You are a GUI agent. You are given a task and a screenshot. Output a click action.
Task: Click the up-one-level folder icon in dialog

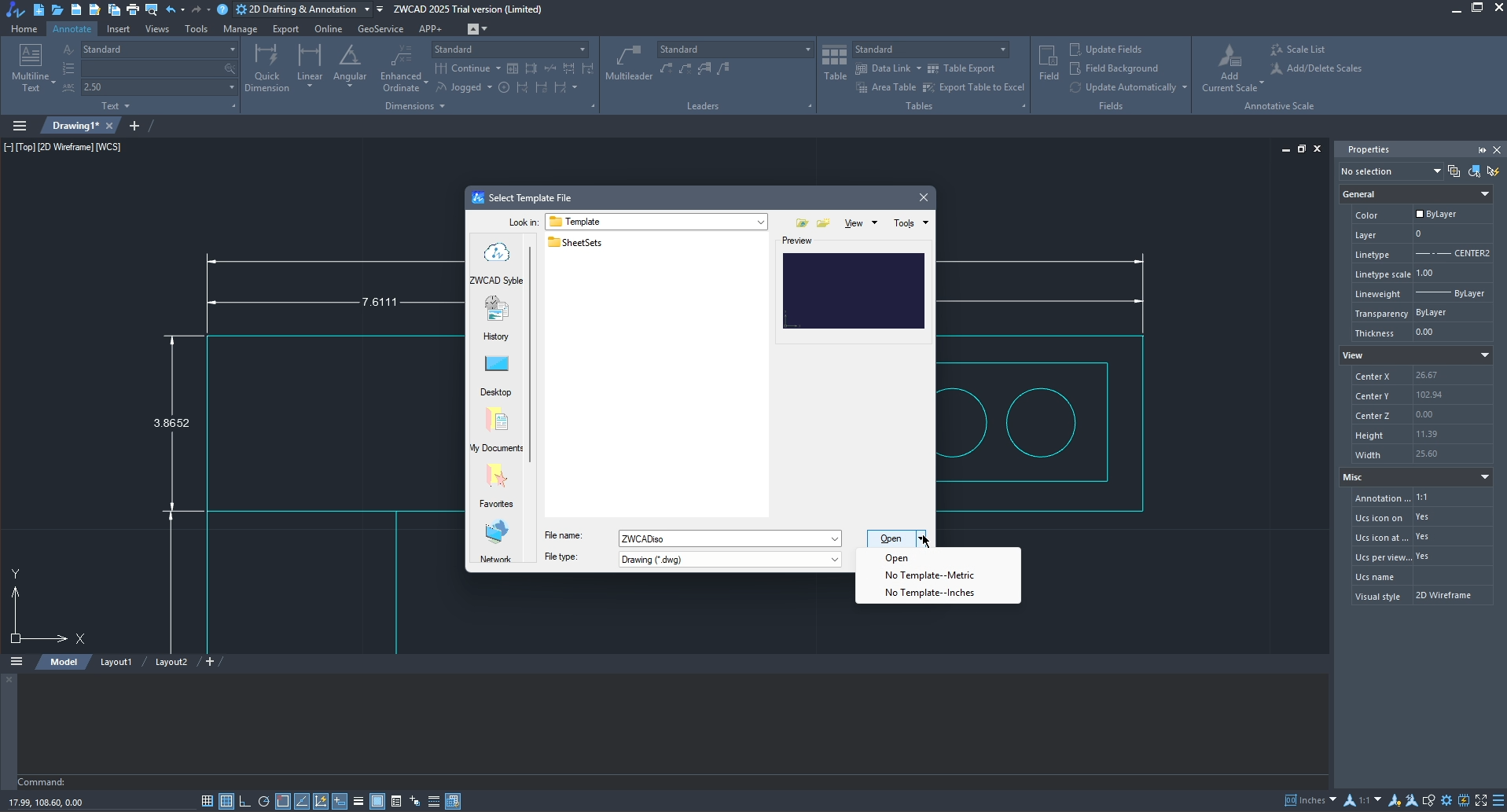(x=802, y=223)
